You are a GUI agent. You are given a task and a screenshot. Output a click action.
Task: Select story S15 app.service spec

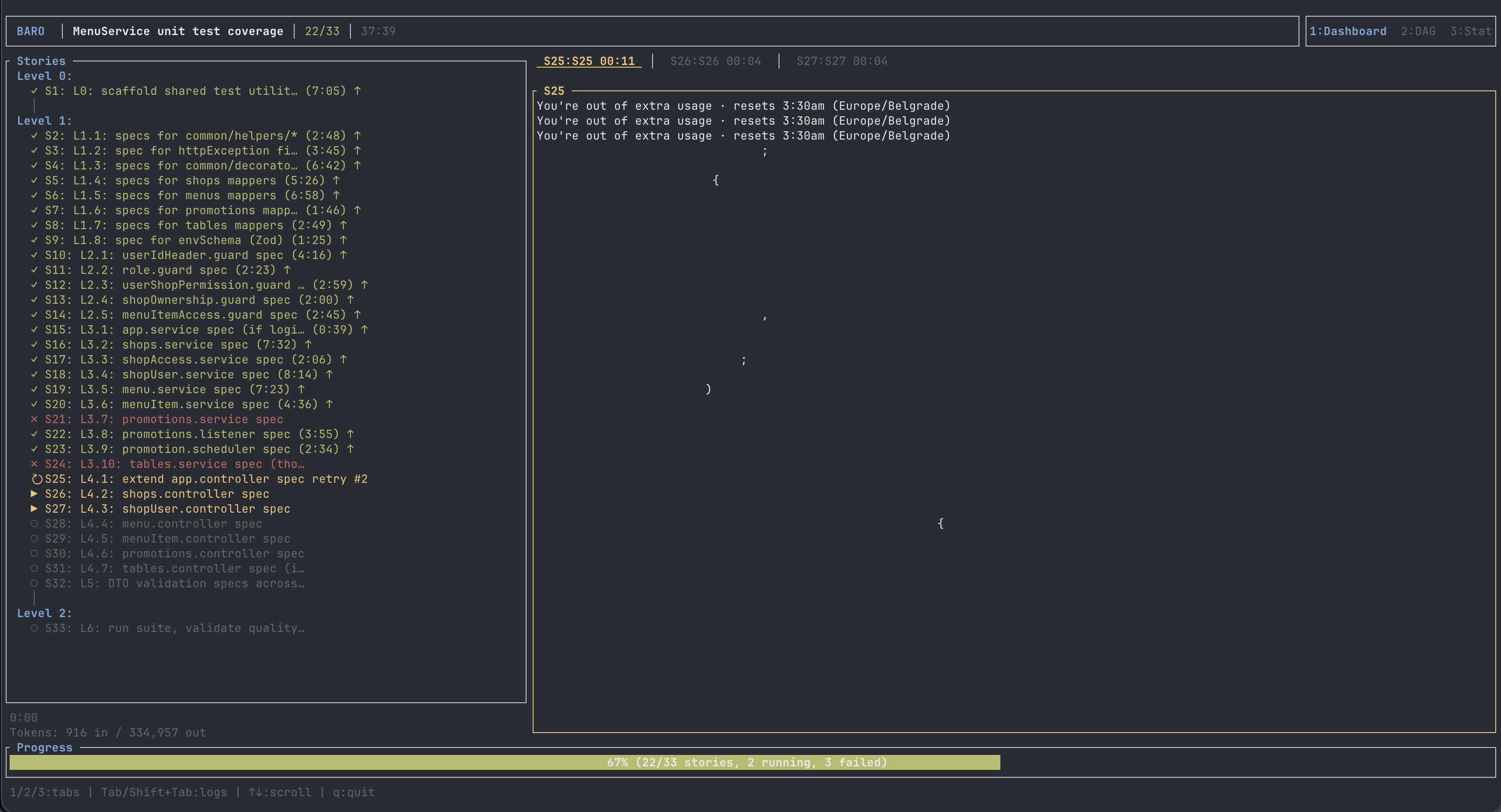pyautogui.click(x=199, y=330)
